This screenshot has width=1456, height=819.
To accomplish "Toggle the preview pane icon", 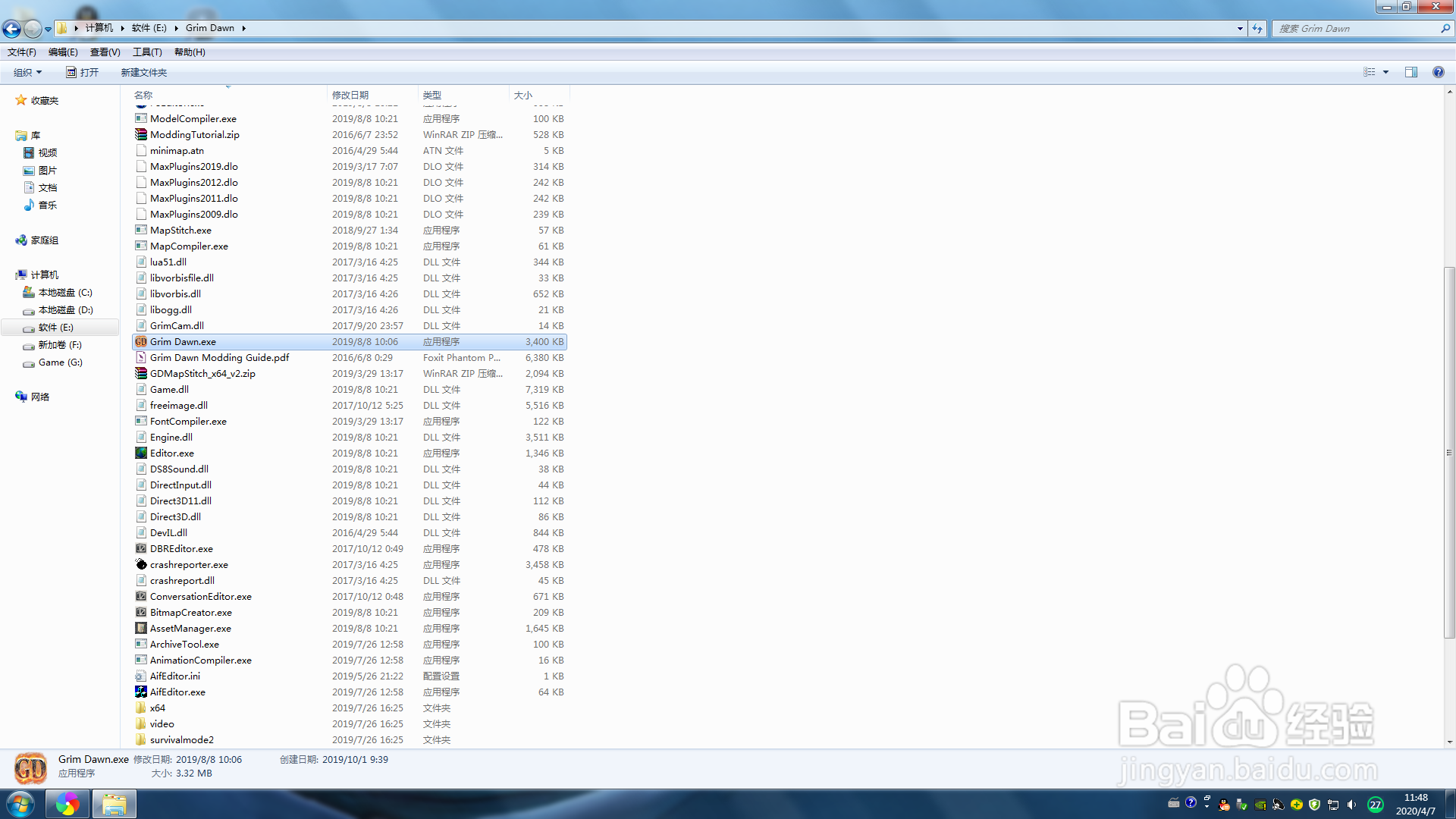I will click(x=1411, y=72).
